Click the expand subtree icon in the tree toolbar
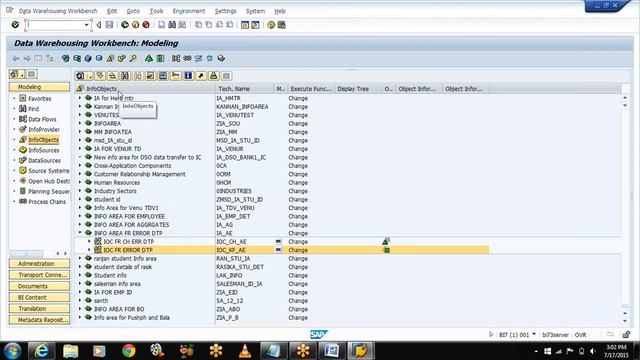Viewport: 640px width, 360px height. coord(100,76)
